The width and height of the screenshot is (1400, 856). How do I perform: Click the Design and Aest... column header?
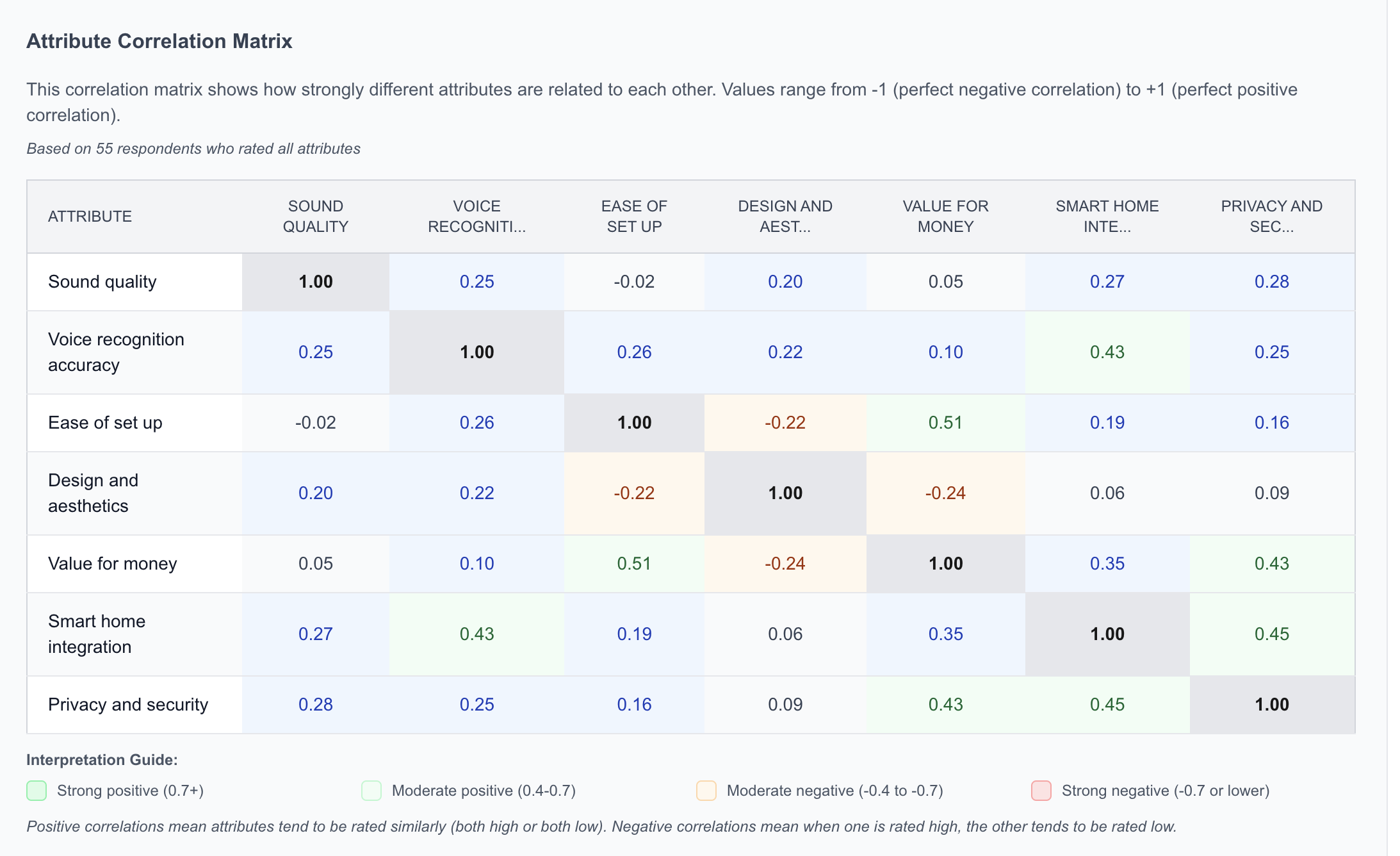click(x=785, y=217)
